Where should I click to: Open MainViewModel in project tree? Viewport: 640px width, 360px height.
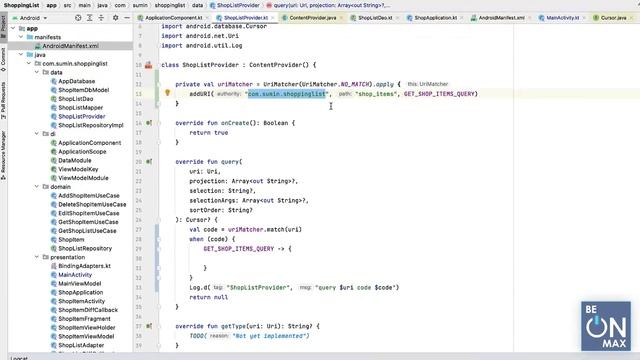coord(80,284)
